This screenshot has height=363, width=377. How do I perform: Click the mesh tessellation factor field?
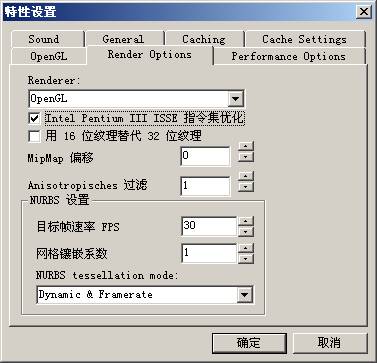point(209,253)
